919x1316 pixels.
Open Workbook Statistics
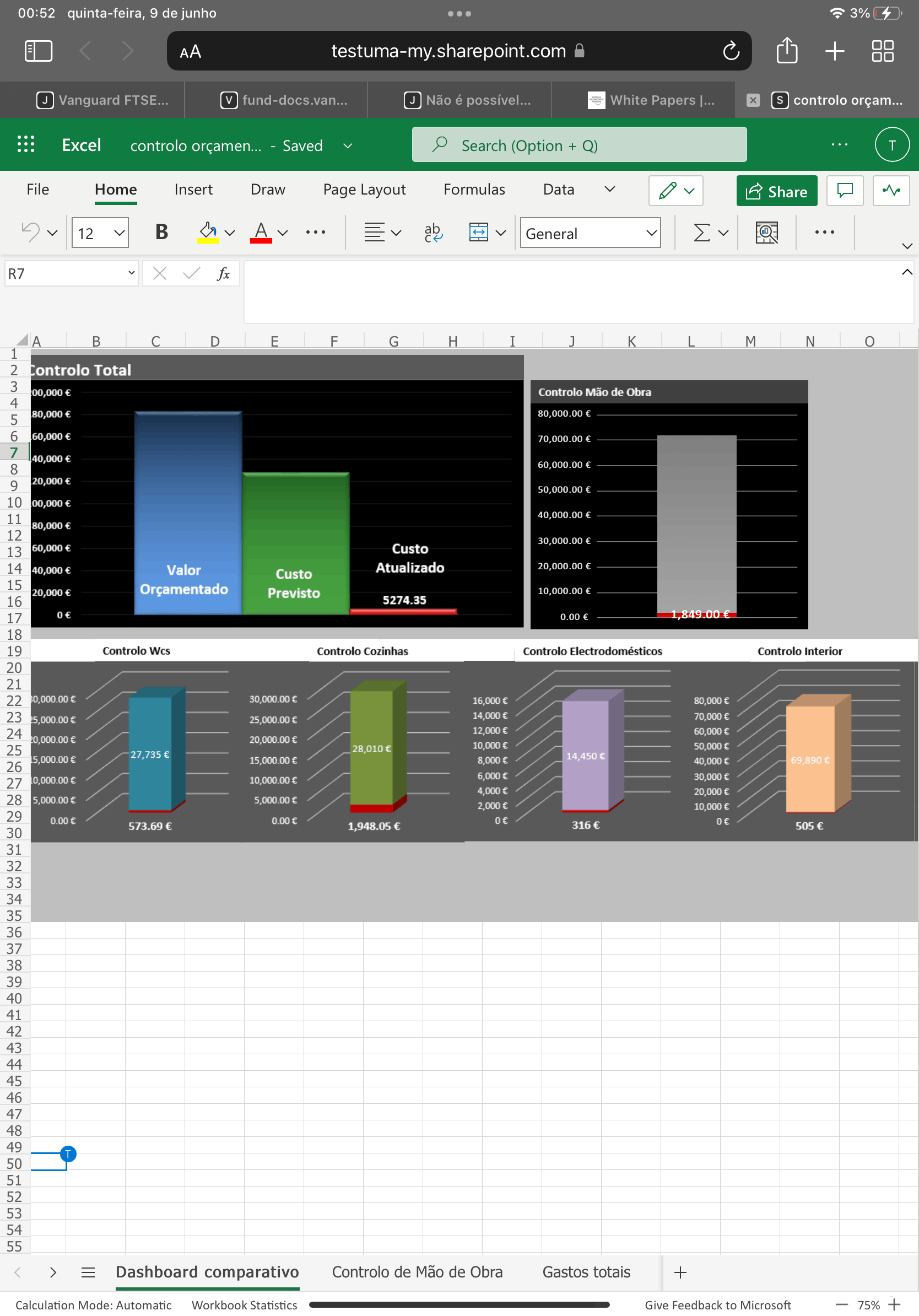click(x=244, y=1304)
